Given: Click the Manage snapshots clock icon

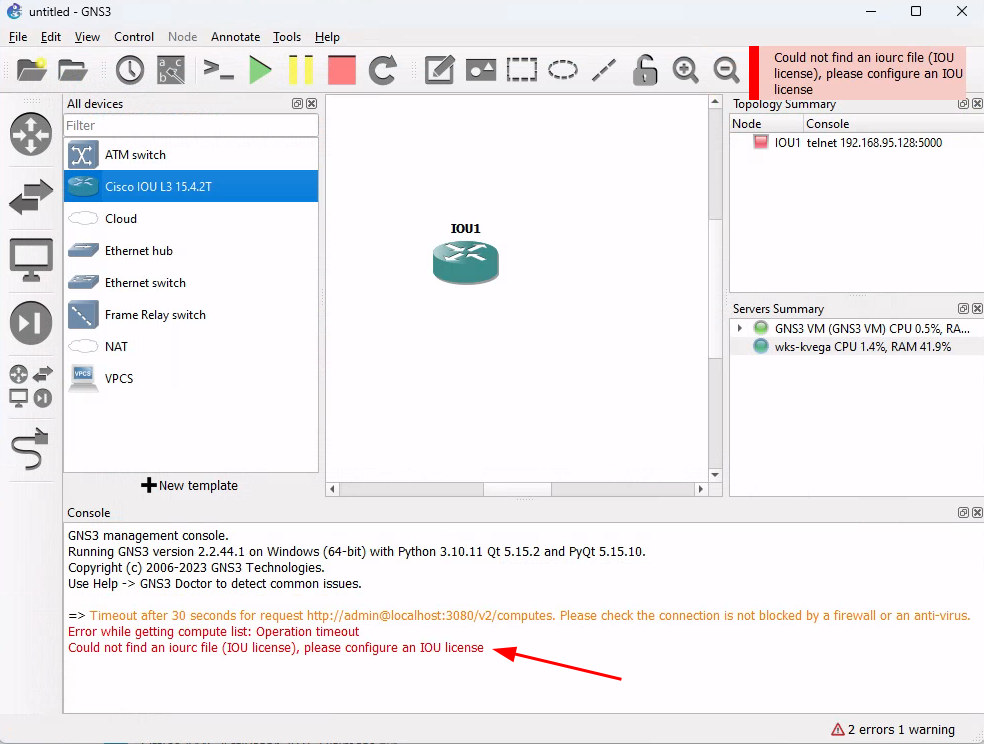Looking at the screenshot, I should [130, 70].
